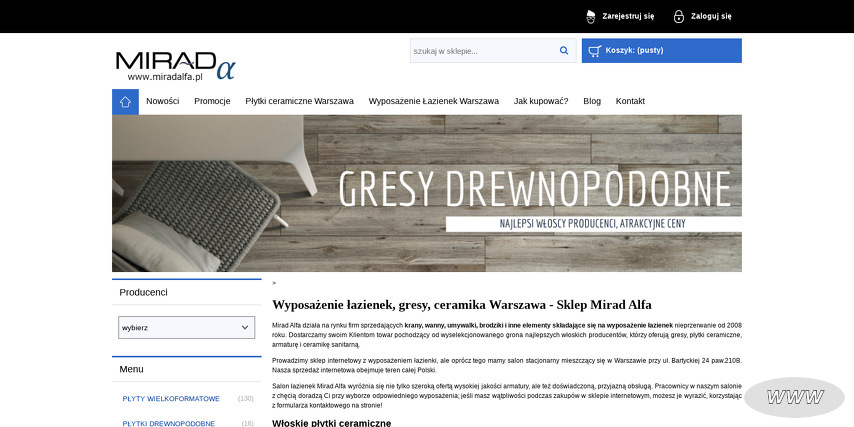This screenshot has width=854, height=427.
Task: Click the page heading about Sklep Mirad Alfa
Action: click(x=462, y=304)
